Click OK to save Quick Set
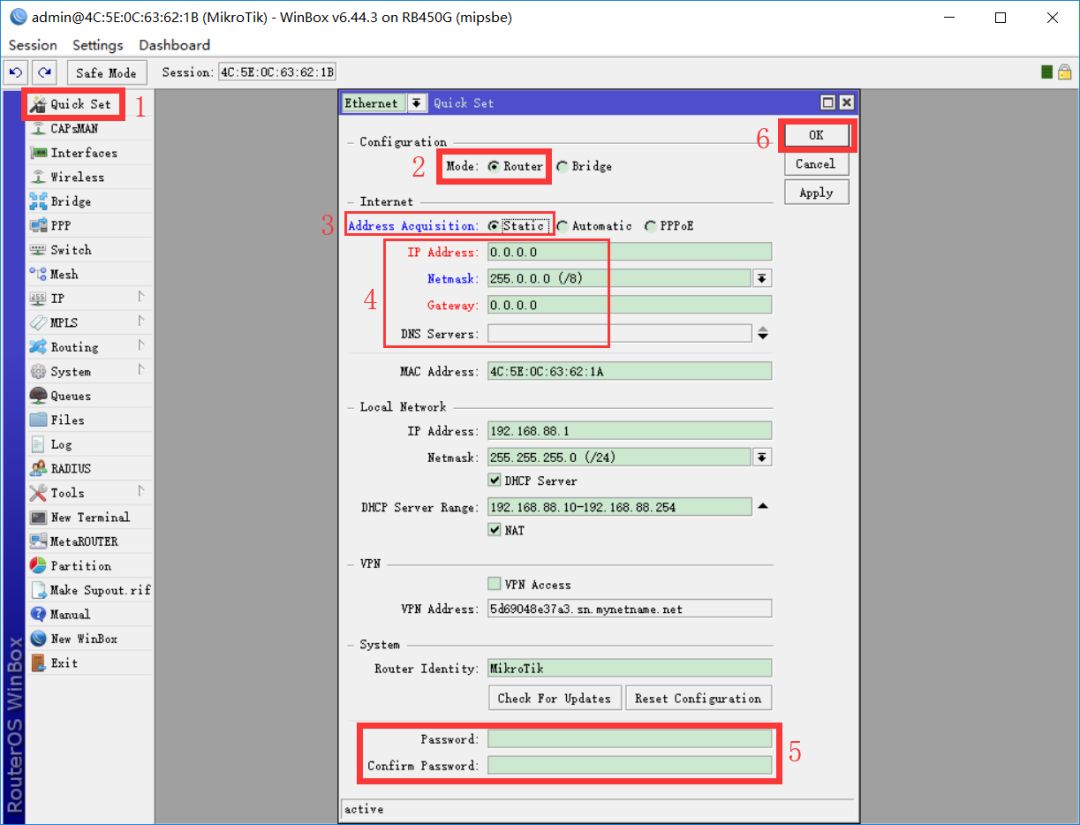This screenshot has width=1080, height=825. pyautogui.click(x=816, y=135)
